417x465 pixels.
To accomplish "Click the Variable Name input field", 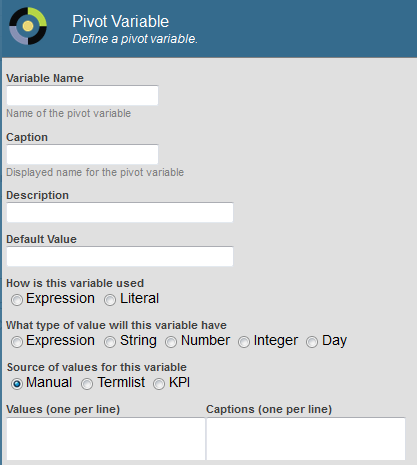I will pyautogui.click(x=82, y=95).
